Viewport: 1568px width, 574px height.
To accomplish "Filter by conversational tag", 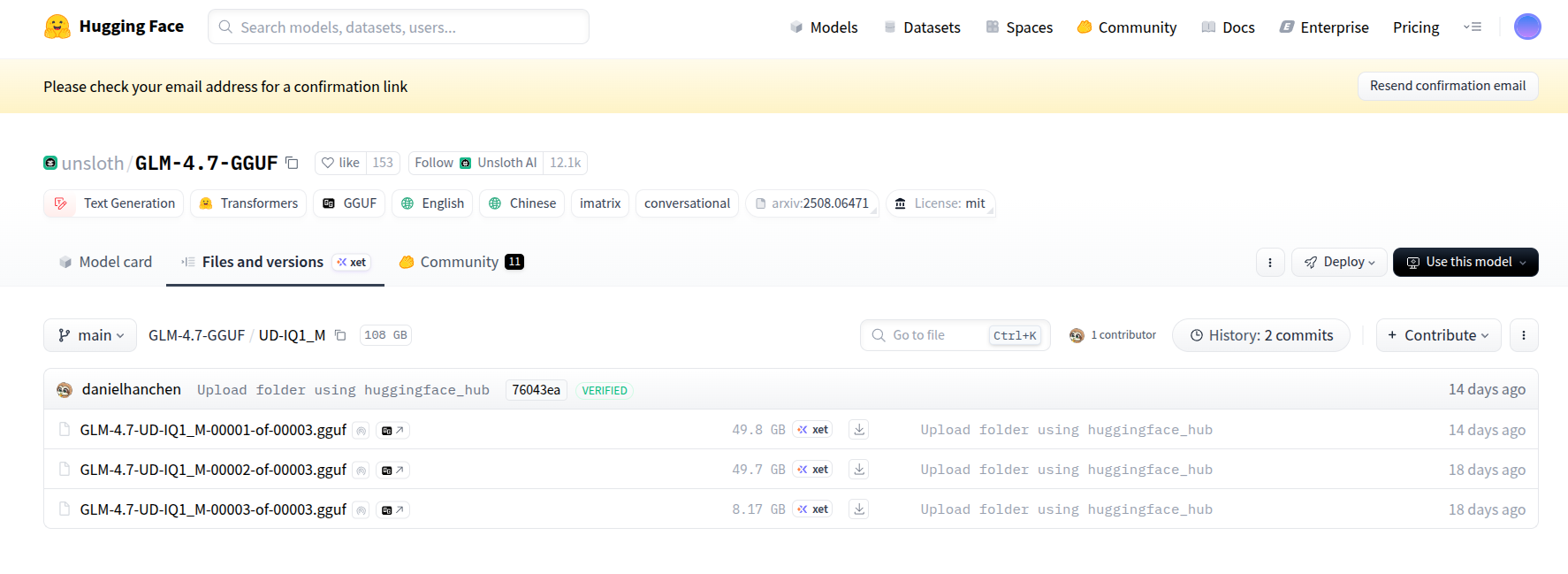I will pyautogui.click(x=687, y=203).
